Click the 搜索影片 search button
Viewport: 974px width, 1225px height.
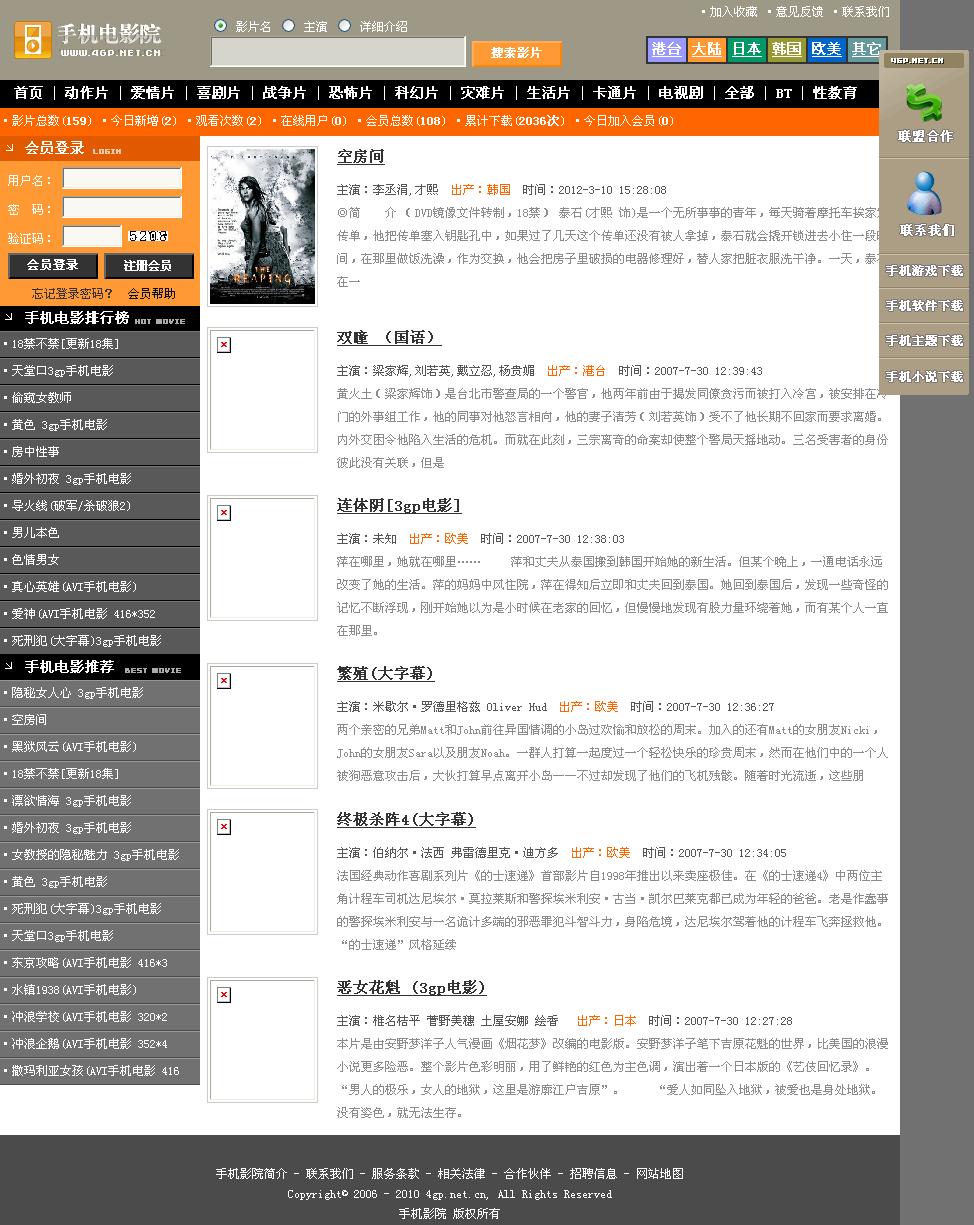516,53
